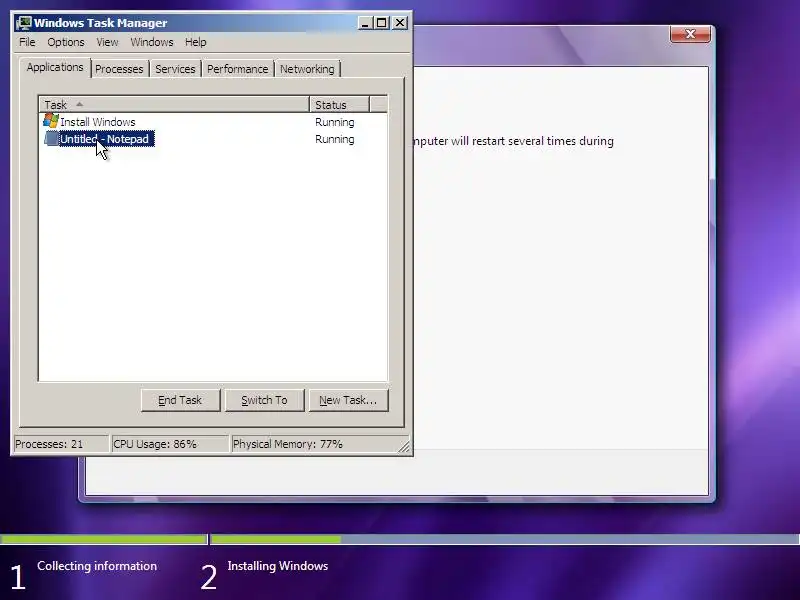Click the Processes: 21 status bar entry
Screen dimensions: 800x600
pos(60,444)
